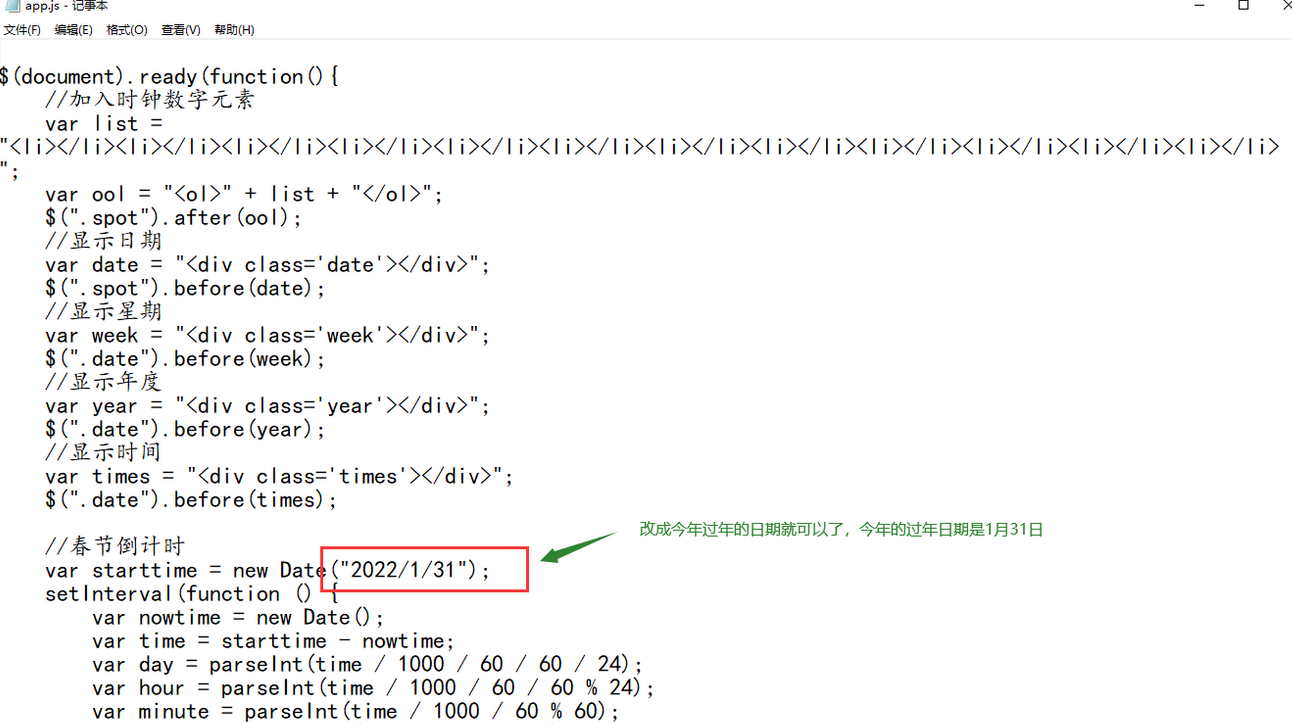The image size is (1292, 724).
Task: Click the line "$(".spot").after(ool);"
Action: [x=173, y=218]
